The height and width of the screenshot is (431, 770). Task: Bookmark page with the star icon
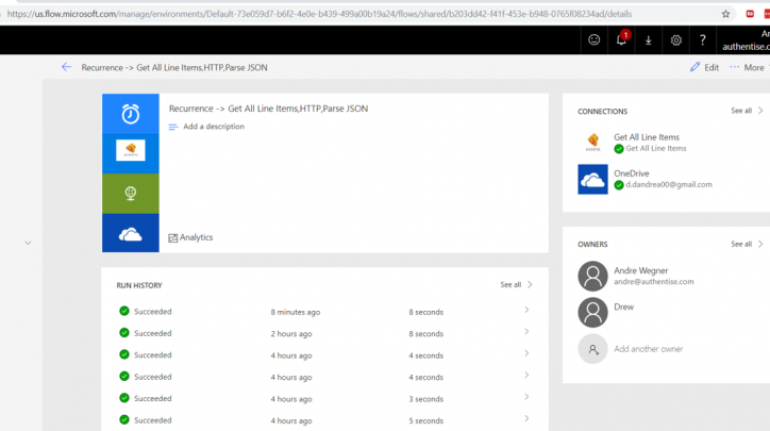click(725, 14)
